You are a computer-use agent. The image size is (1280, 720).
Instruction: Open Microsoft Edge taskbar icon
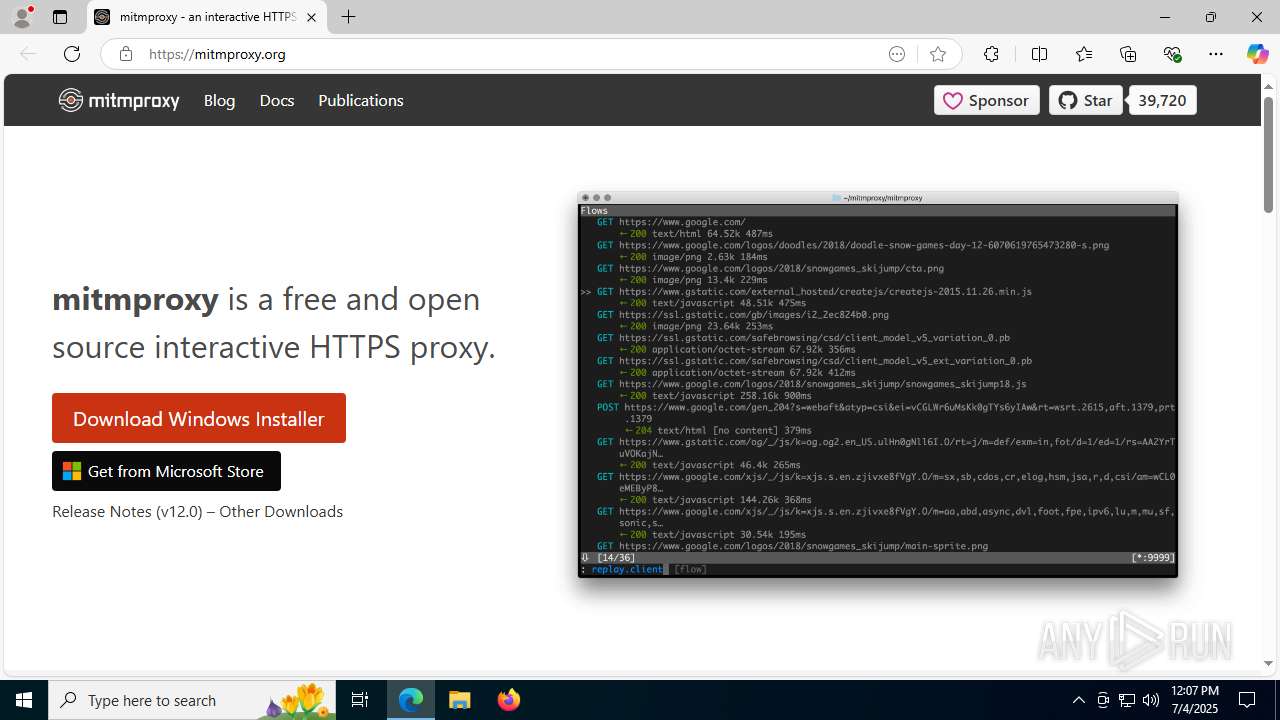tap(411, 700)
